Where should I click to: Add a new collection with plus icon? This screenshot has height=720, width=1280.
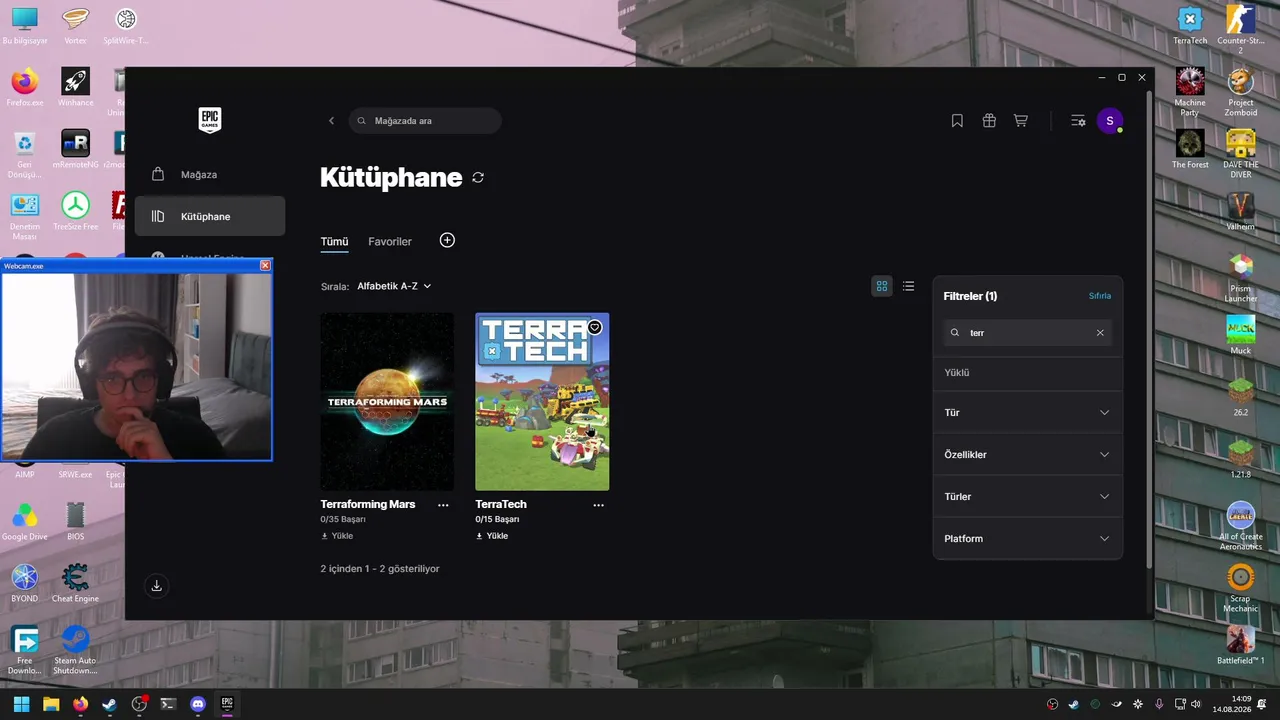point(447,240)
